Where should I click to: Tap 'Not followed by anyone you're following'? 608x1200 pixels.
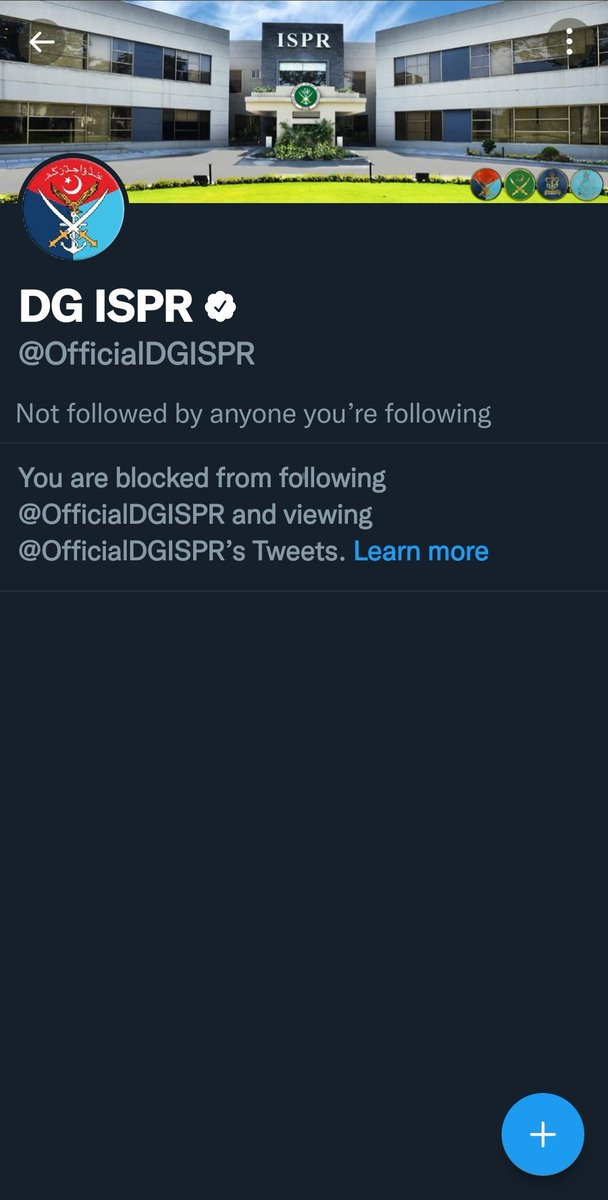[x=254, y=414]
